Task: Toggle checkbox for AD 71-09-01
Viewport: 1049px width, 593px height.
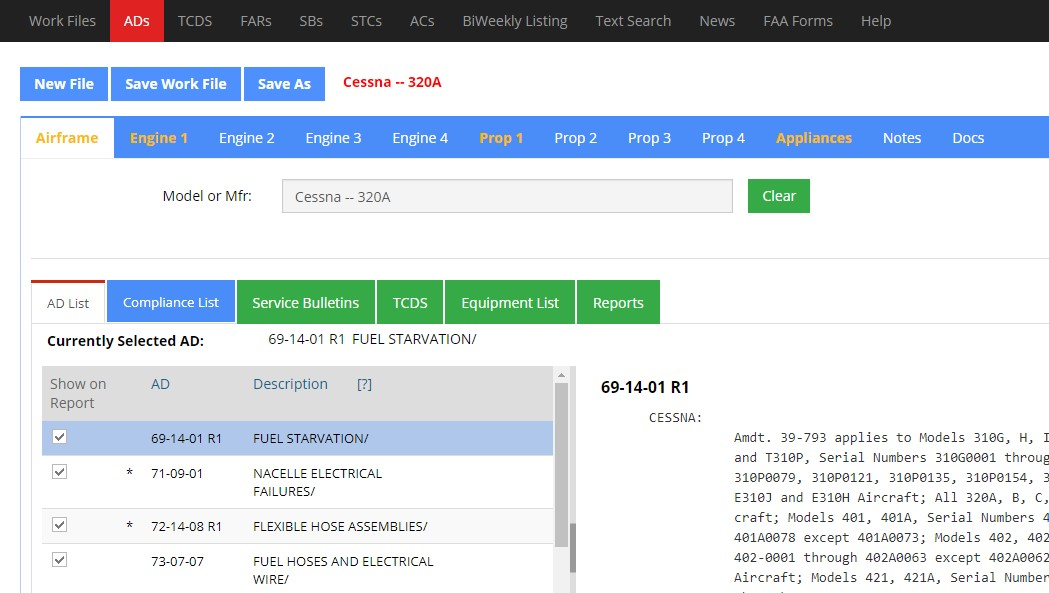Action: [x=59, y=472]
